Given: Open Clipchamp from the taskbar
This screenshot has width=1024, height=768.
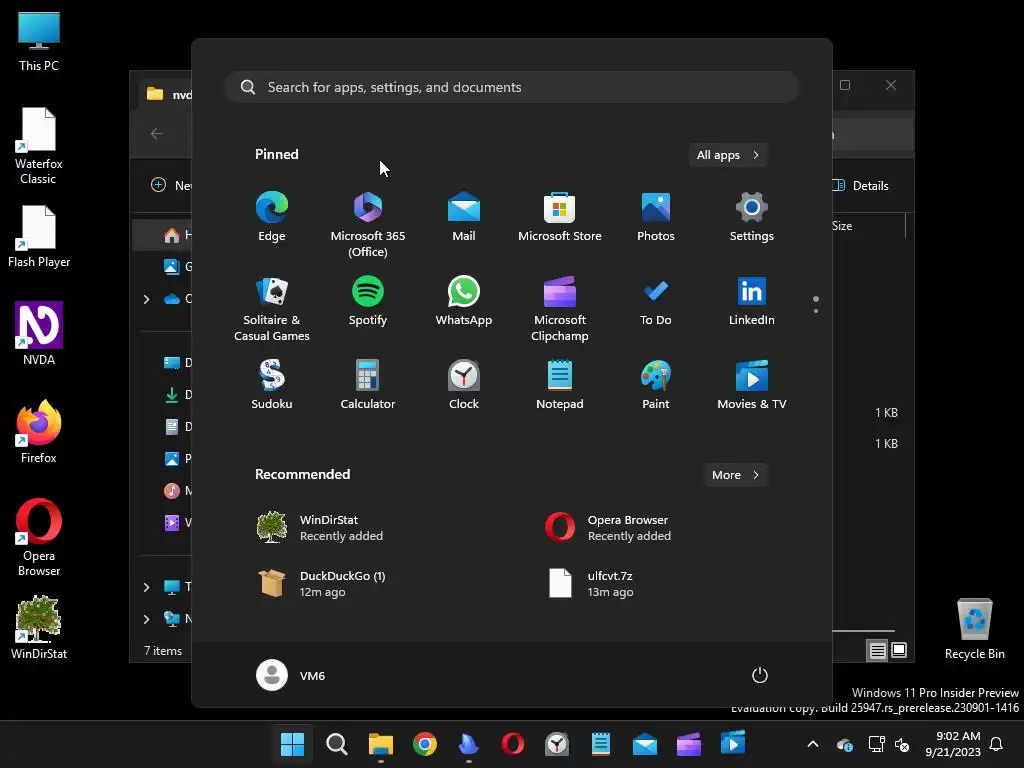Looking at the screenshot, I should pyautogui.click(x=689, y=744).
